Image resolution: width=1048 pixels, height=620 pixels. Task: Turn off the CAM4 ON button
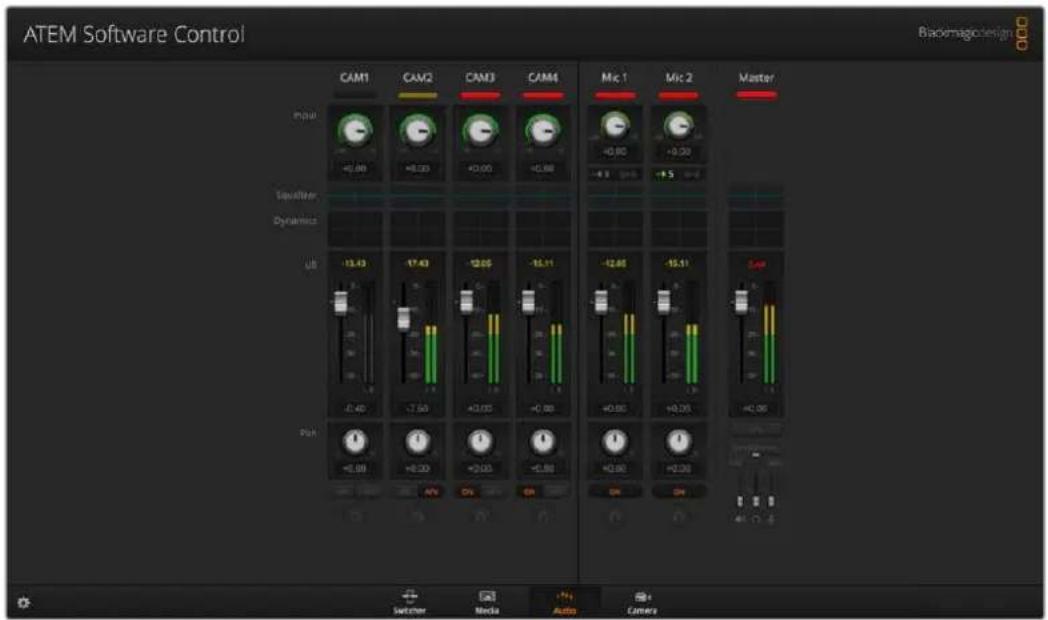[x=529, y=492]
